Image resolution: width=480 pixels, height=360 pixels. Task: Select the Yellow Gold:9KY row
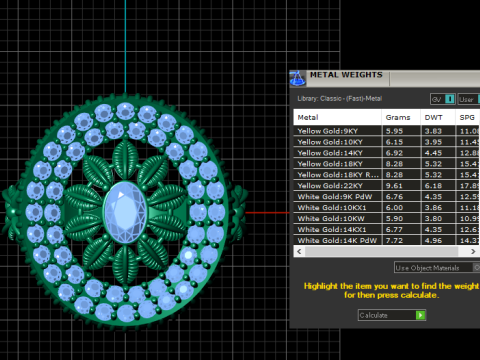coord(387,131)
